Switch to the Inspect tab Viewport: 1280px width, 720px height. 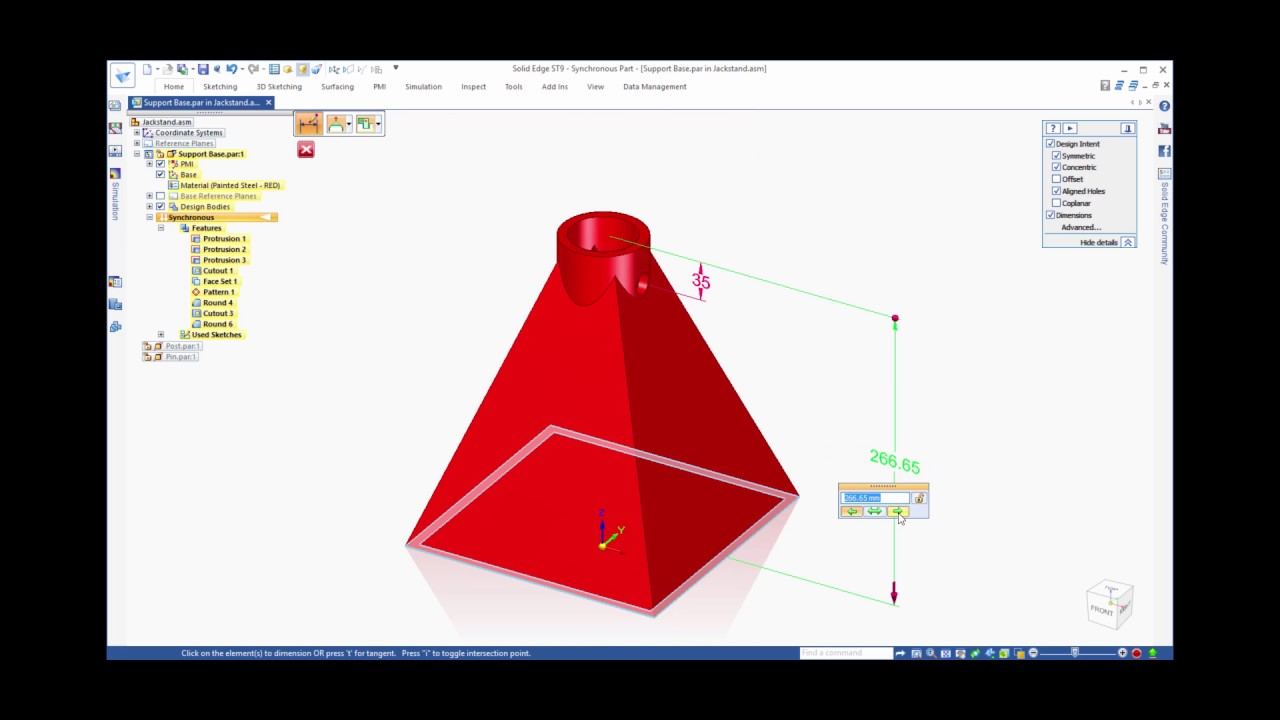coord(473,87)
